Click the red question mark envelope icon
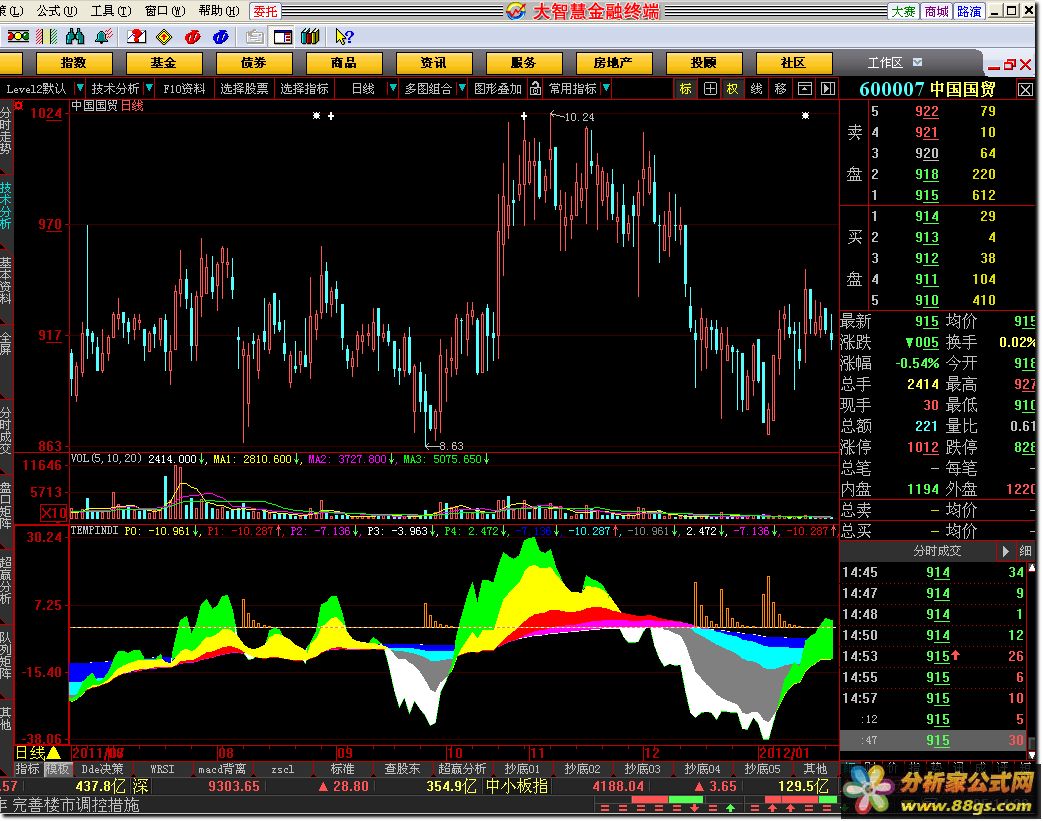Screen dimensions: 1043x821 [x=136, y=37]
